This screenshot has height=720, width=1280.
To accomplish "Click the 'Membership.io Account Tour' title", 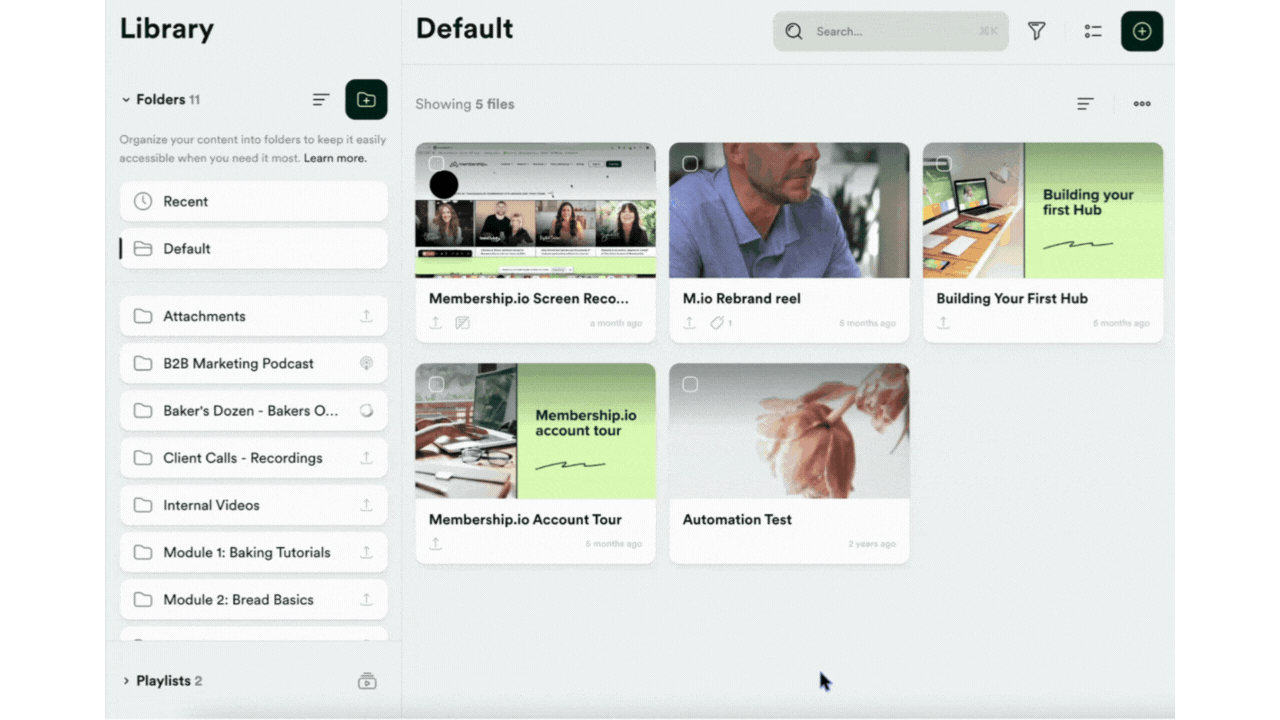I will coord(525,520).
